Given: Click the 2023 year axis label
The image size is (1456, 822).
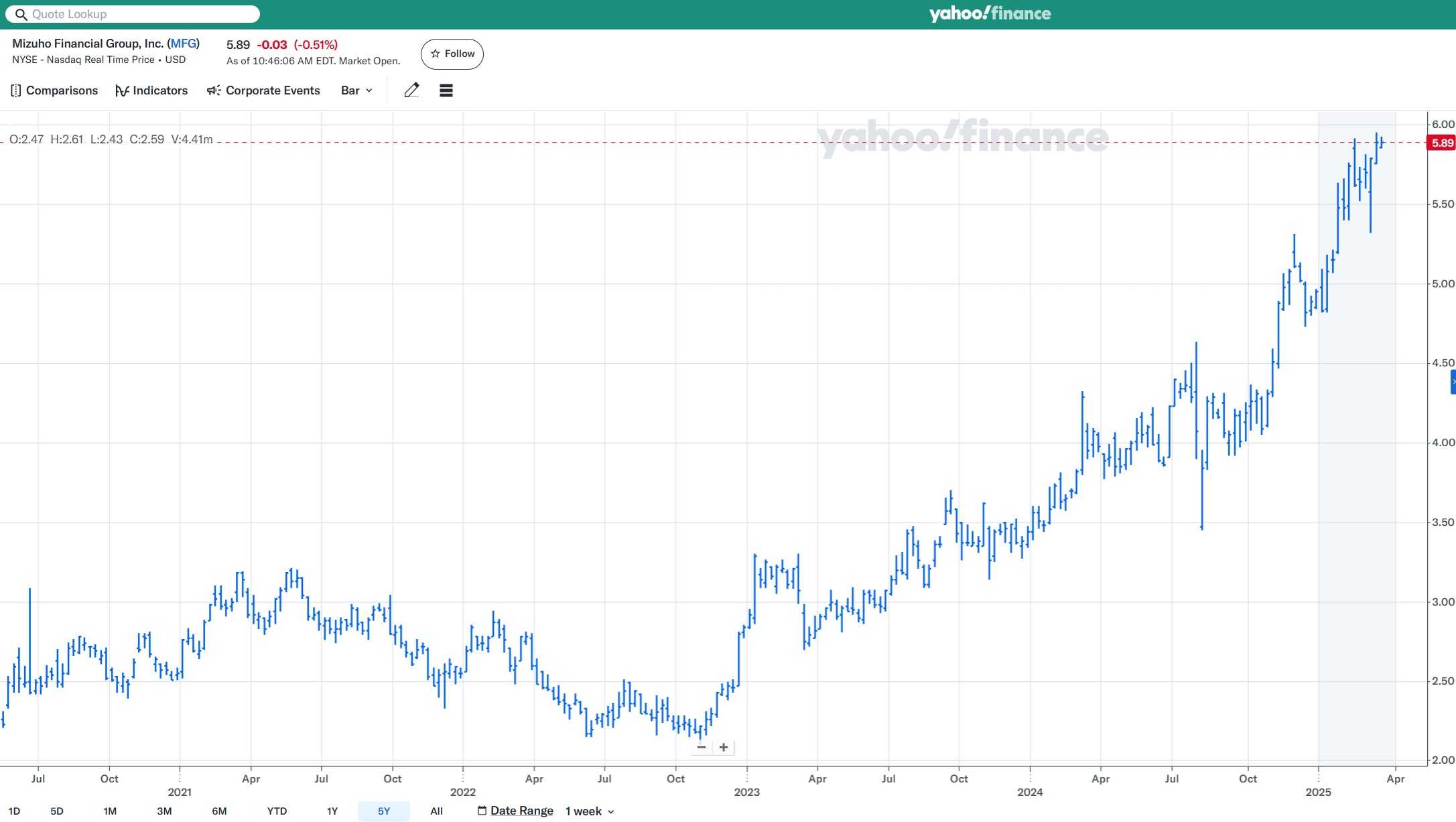Looking at the screenshot, I should [x=746, y=792].
